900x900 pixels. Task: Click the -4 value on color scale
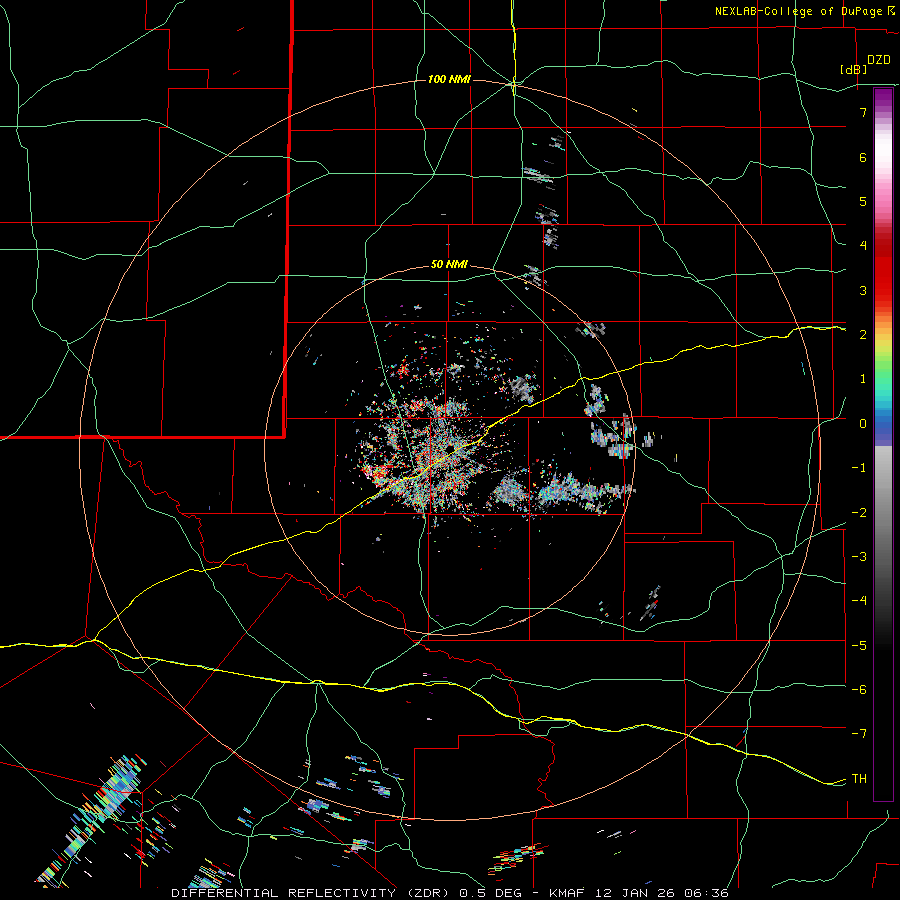859,601
